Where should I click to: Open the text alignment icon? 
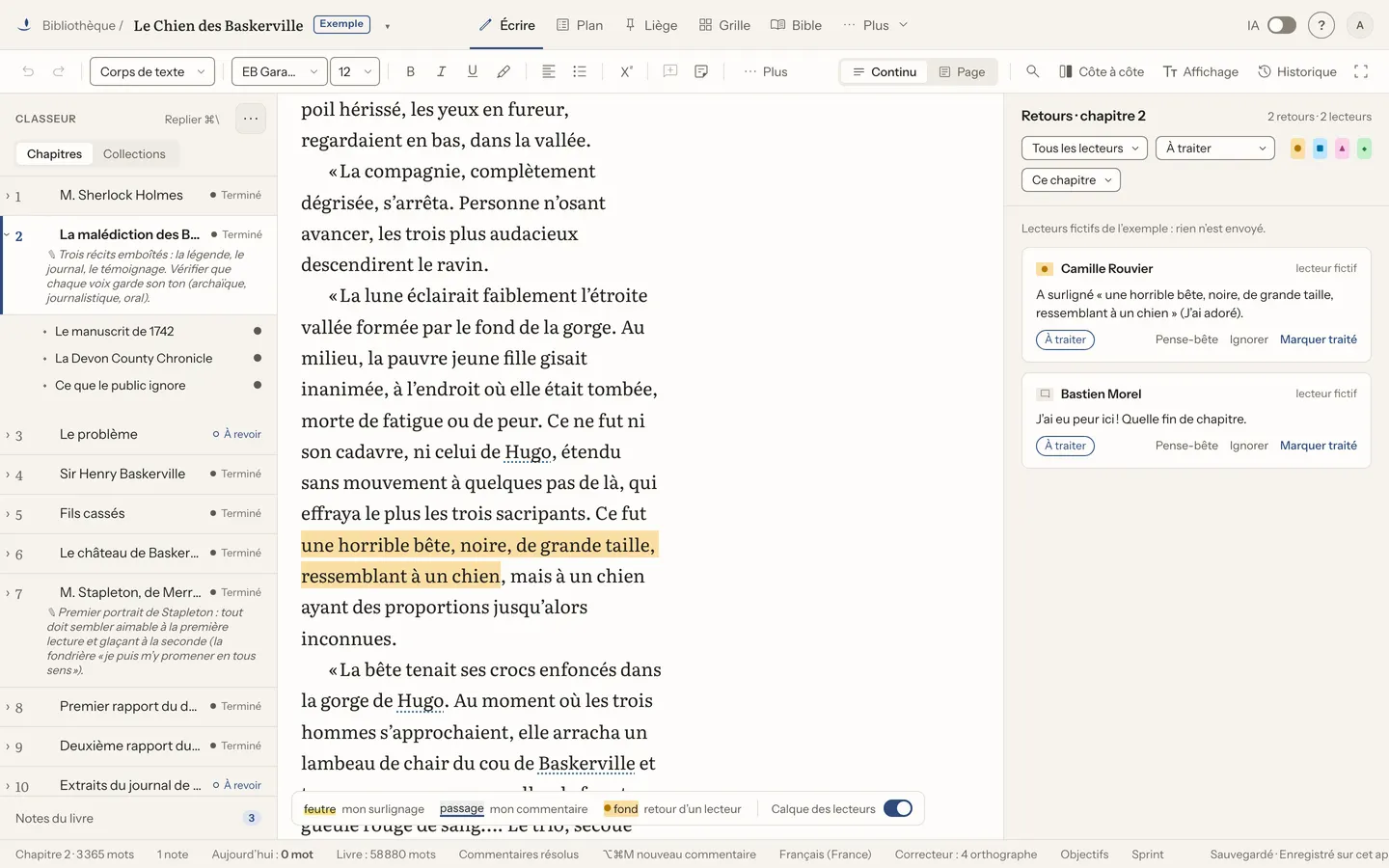tap(549, 71)
